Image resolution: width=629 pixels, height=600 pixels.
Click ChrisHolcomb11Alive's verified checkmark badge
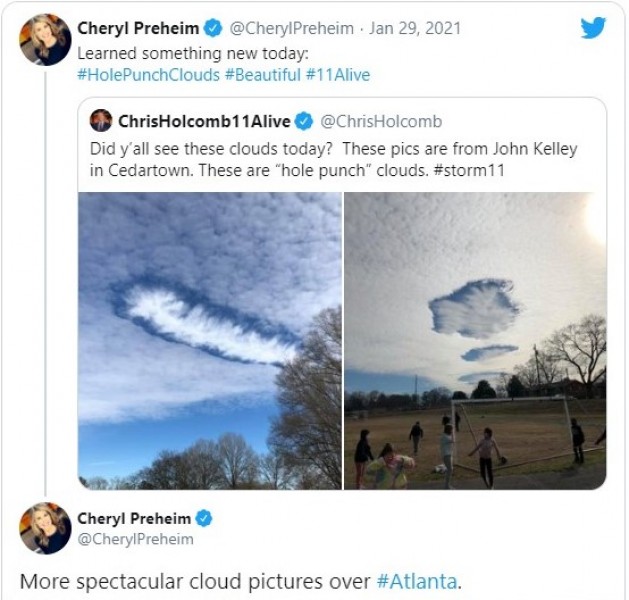click(x=304, y=122)
